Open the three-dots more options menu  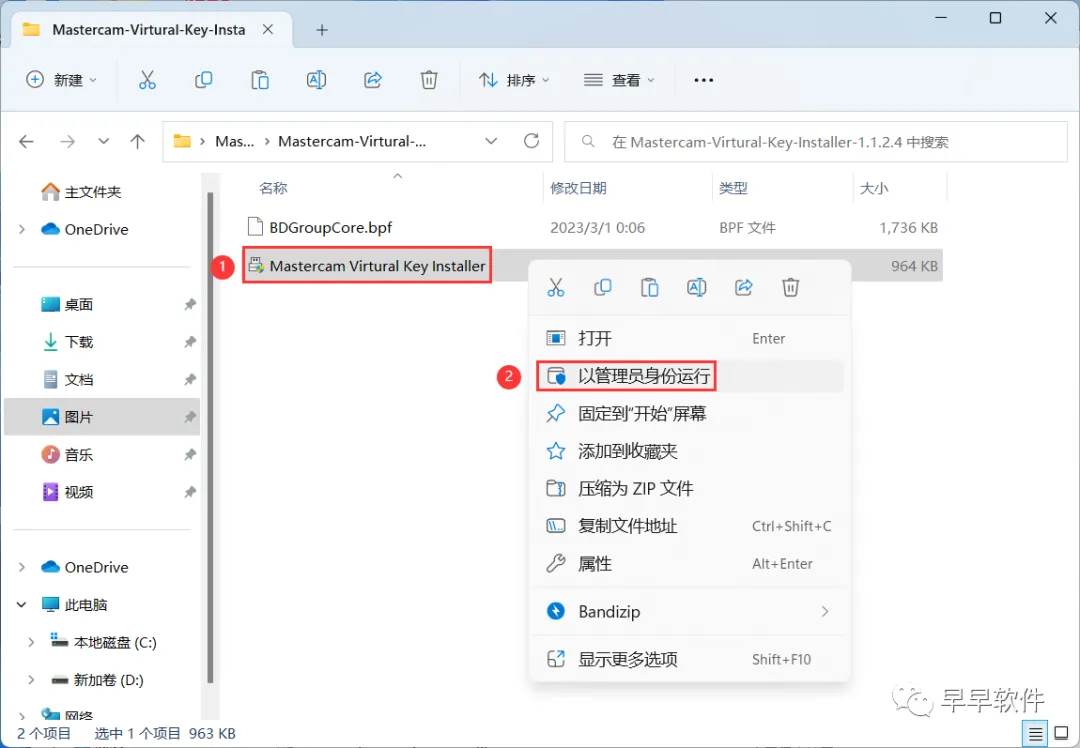pyautogui.click(x=703, y=81)
